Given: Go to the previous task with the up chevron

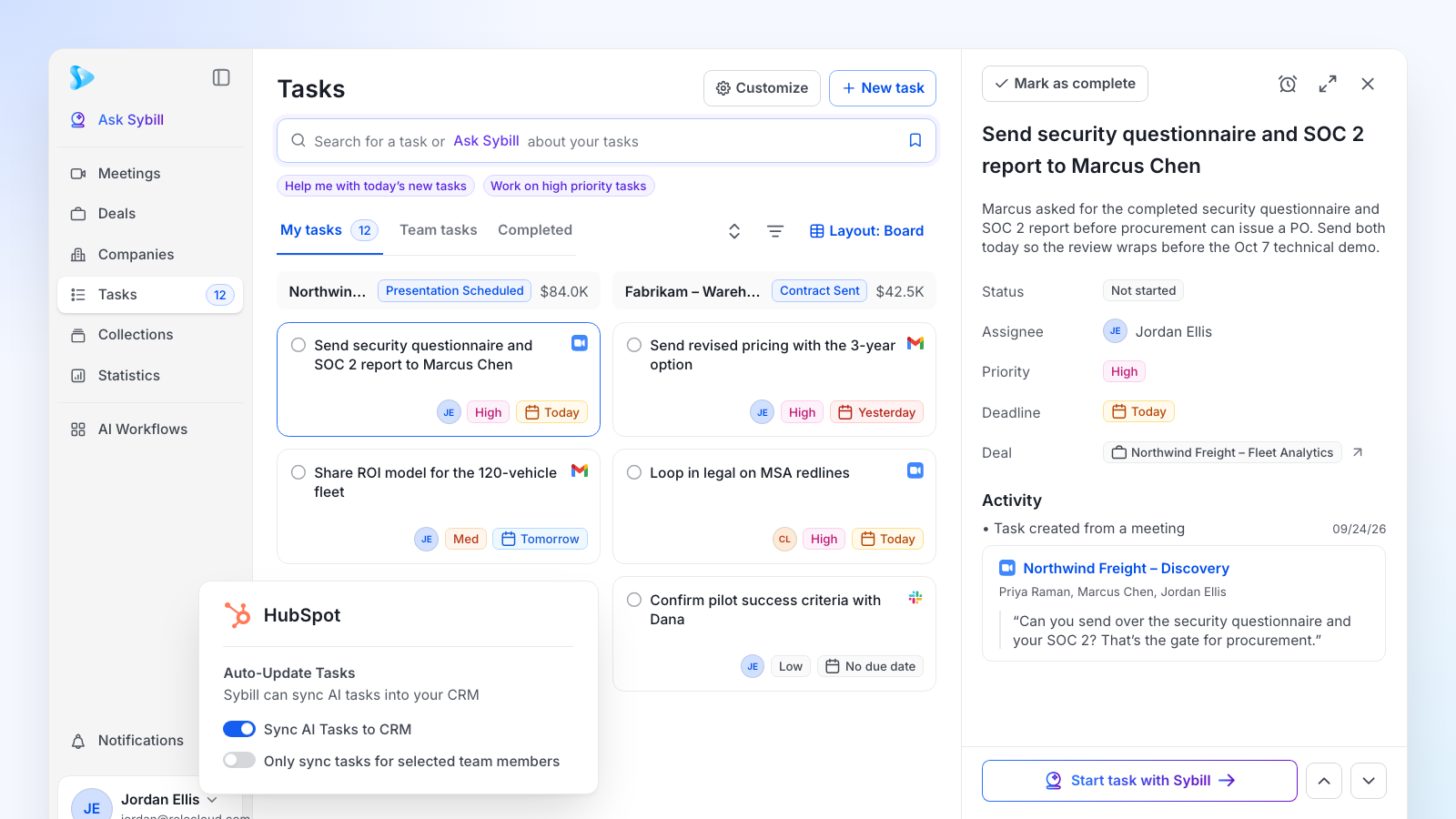Looking at the screenshot, I should pyautogui.click(x=1324, y=781).
